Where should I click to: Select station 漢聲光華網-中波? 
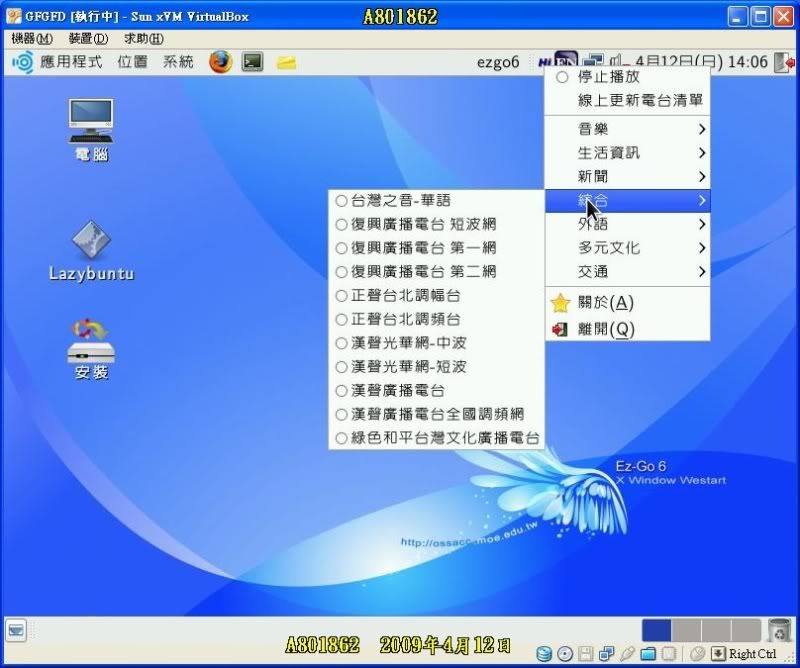tap(436, 343)
